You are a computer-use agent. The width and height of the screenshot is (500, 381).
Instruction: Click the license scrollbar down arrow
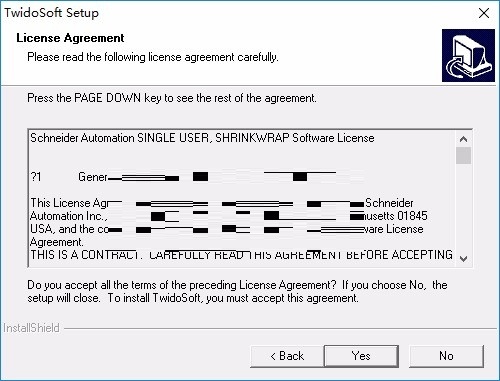(x=463, y=258)
